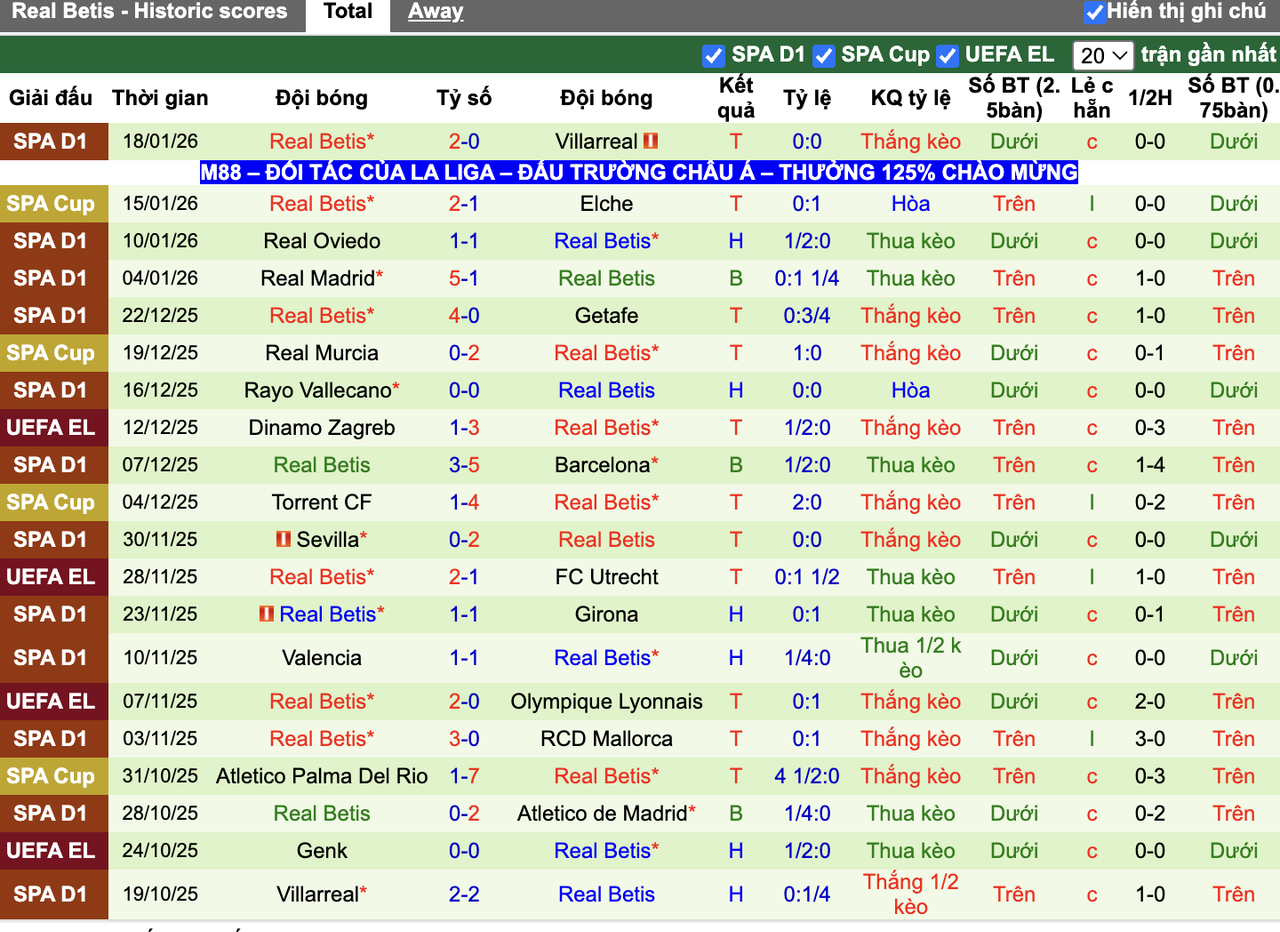
Task: Click the UEFA EL badge on the FC Utrecht row
Action: 54,576
